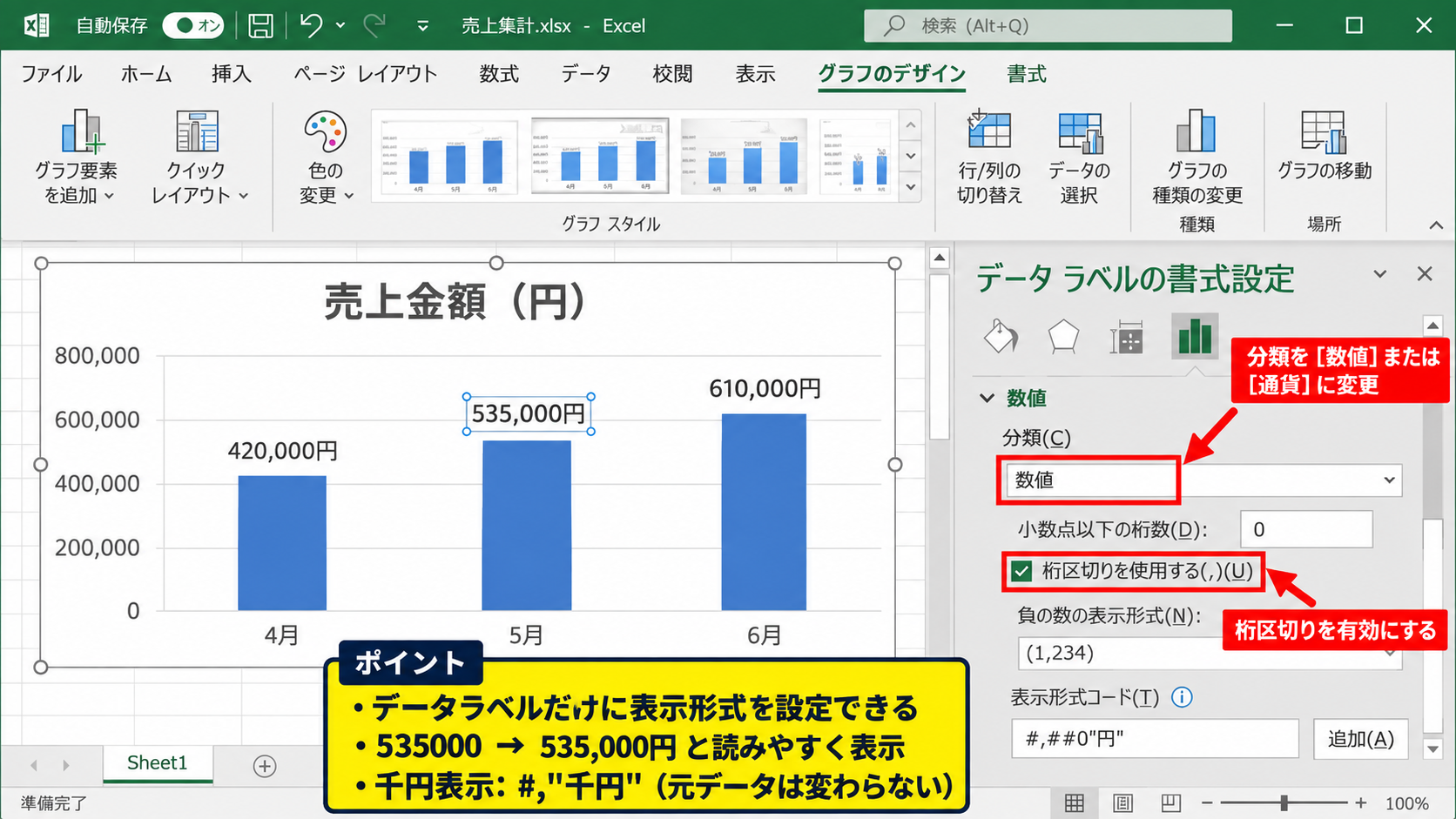1456x819 pixels.
Task: Select Sheet1 worksheet tab
Action: pyautogui.click(x=157, y=763)
